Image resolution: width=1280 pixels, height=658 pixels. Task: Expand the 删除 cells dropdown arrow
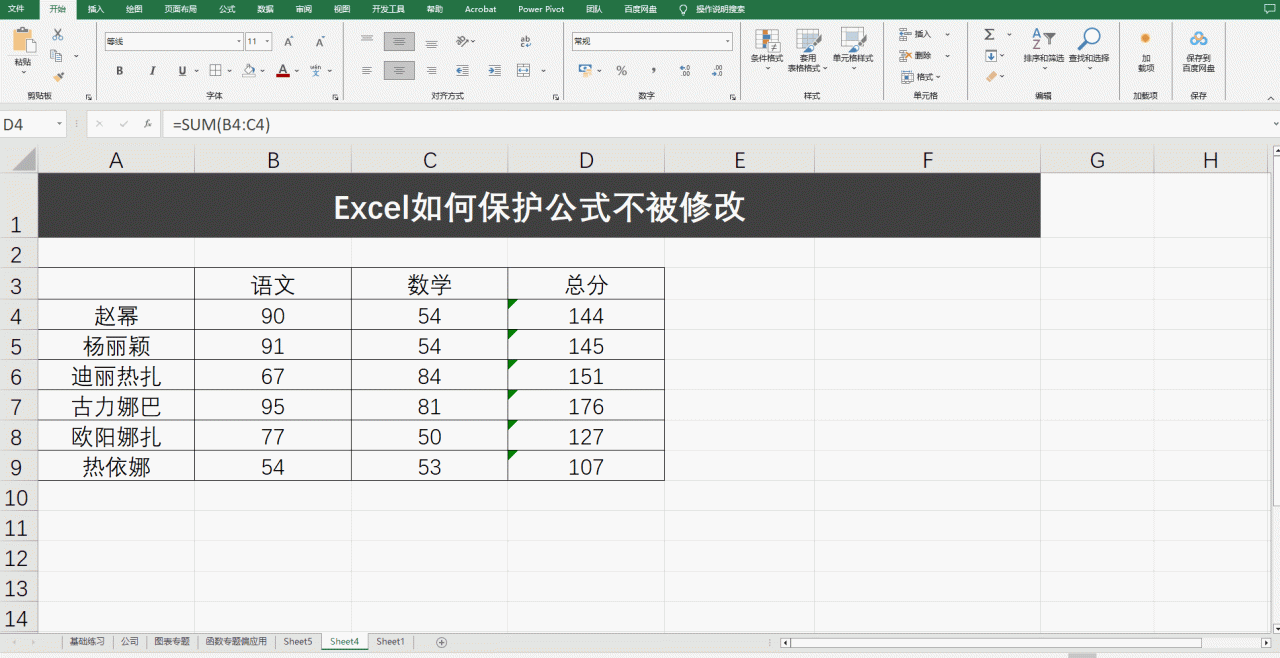click(x=948, y=56)
